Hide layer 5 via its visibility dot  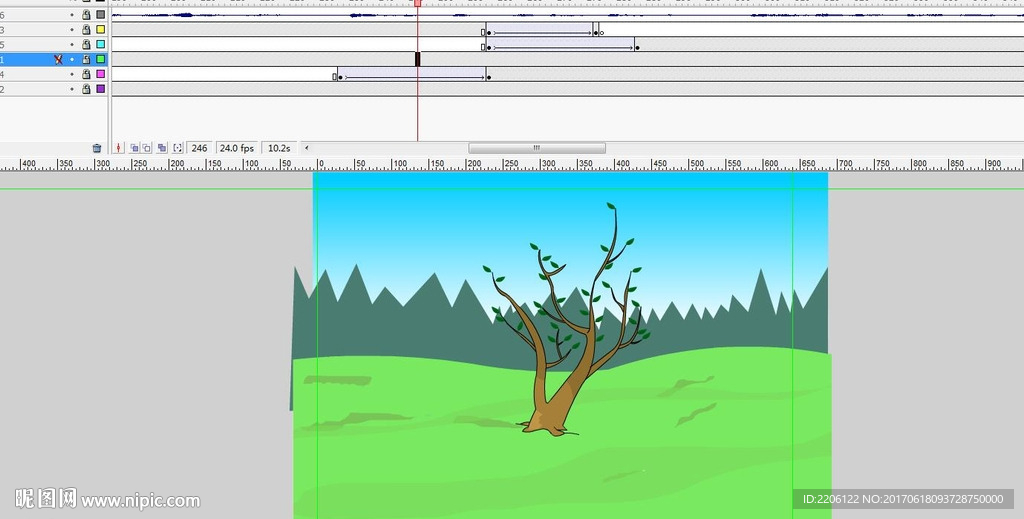click(x=72, y=44)
